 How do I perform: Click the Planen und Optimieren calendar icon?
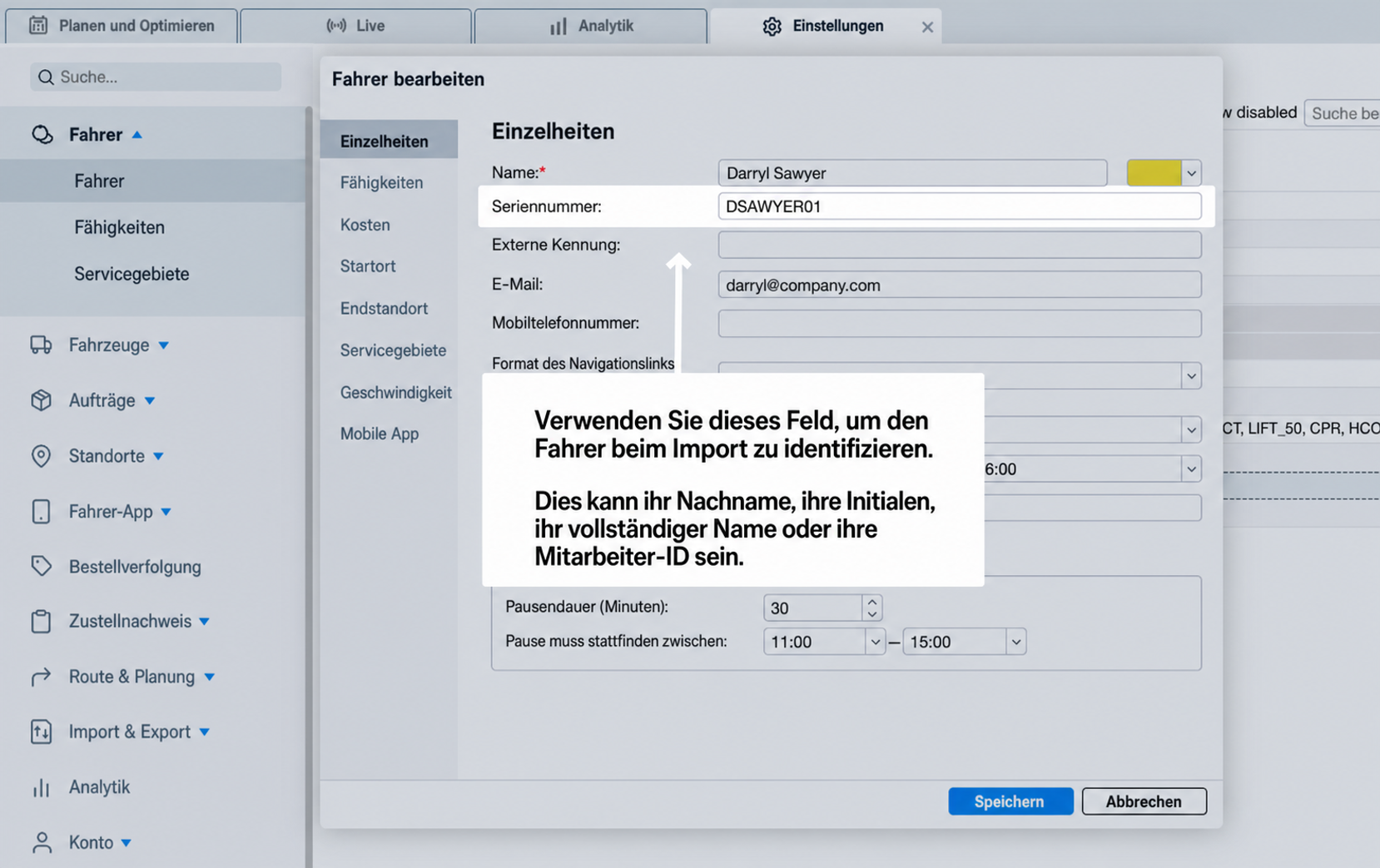(x=38, y=25)
